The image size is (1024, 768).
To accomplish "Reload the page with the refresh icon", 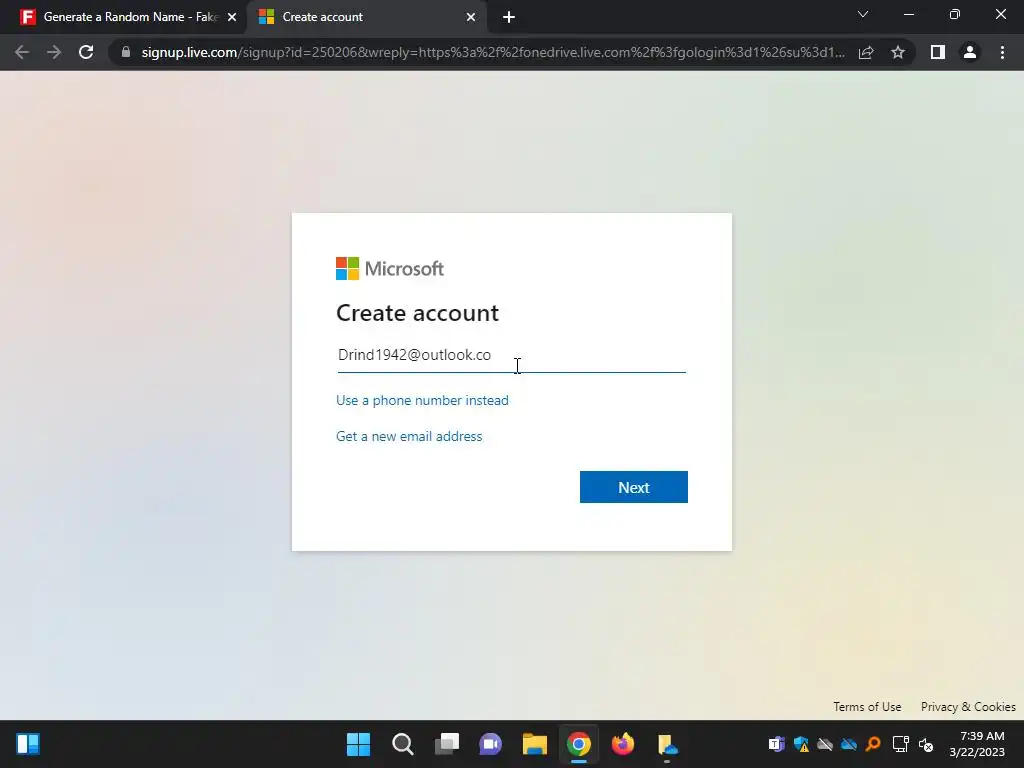I will pyautogui.click(x=86, y=52).
